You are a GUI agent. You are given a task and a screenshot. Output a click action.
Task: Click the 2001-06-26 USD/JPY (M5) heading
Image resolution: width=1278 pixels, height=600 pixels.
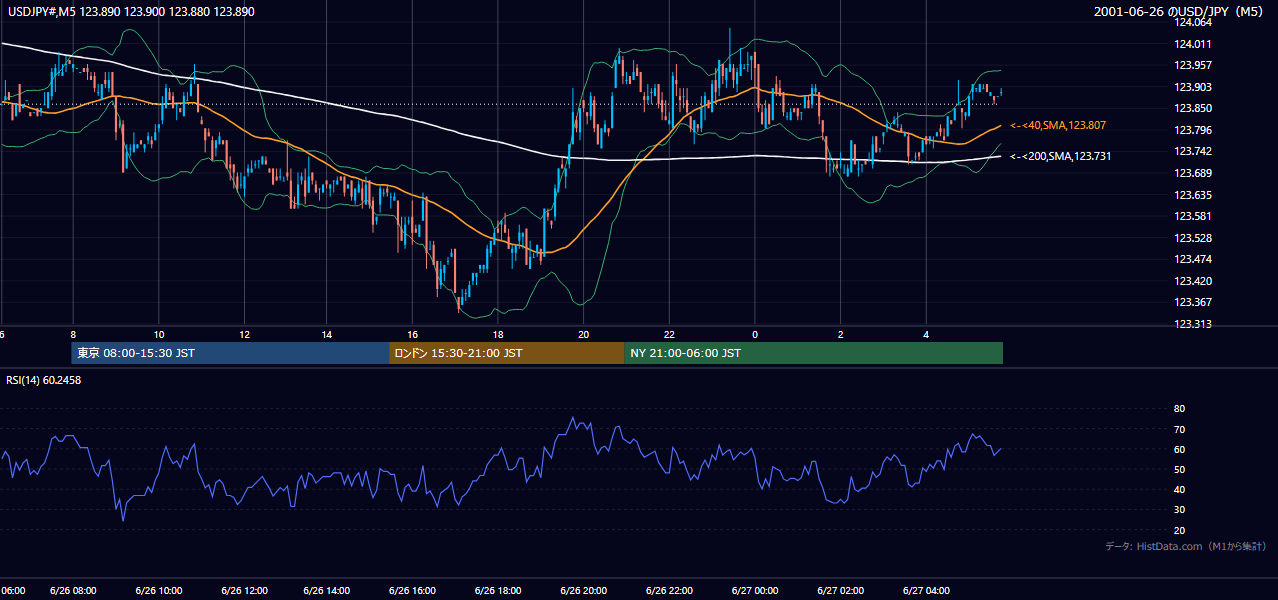click(1180, 11)
